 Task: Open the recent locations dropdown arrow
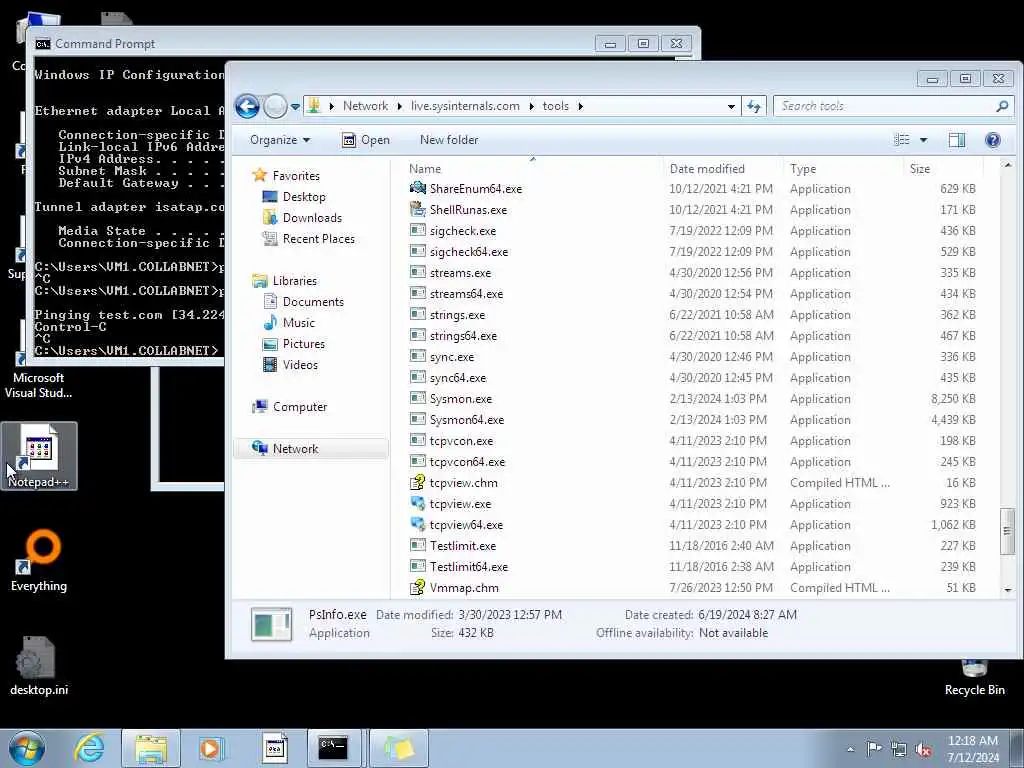(295, 106)
